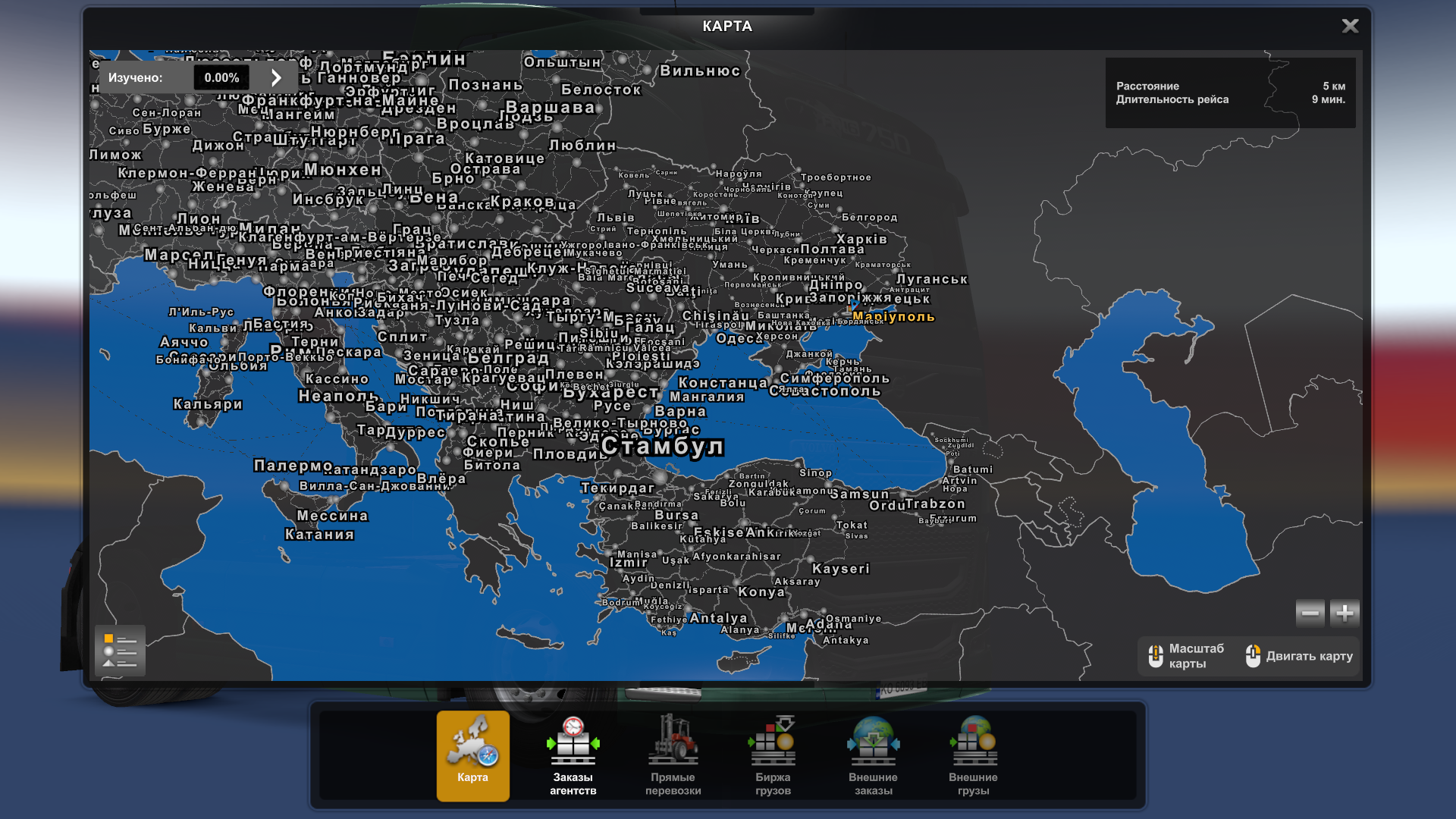Click the 0.00% explored value
The image size is (1456, 819).
(x=221, y=77)
